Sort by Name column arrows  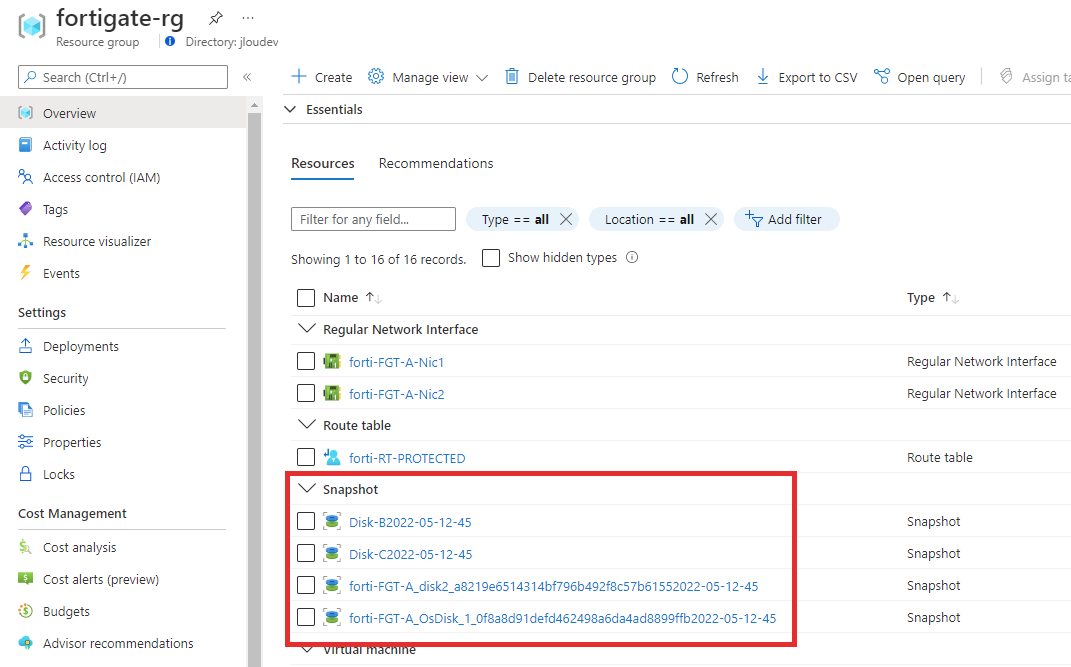click(x=374, y=298)
